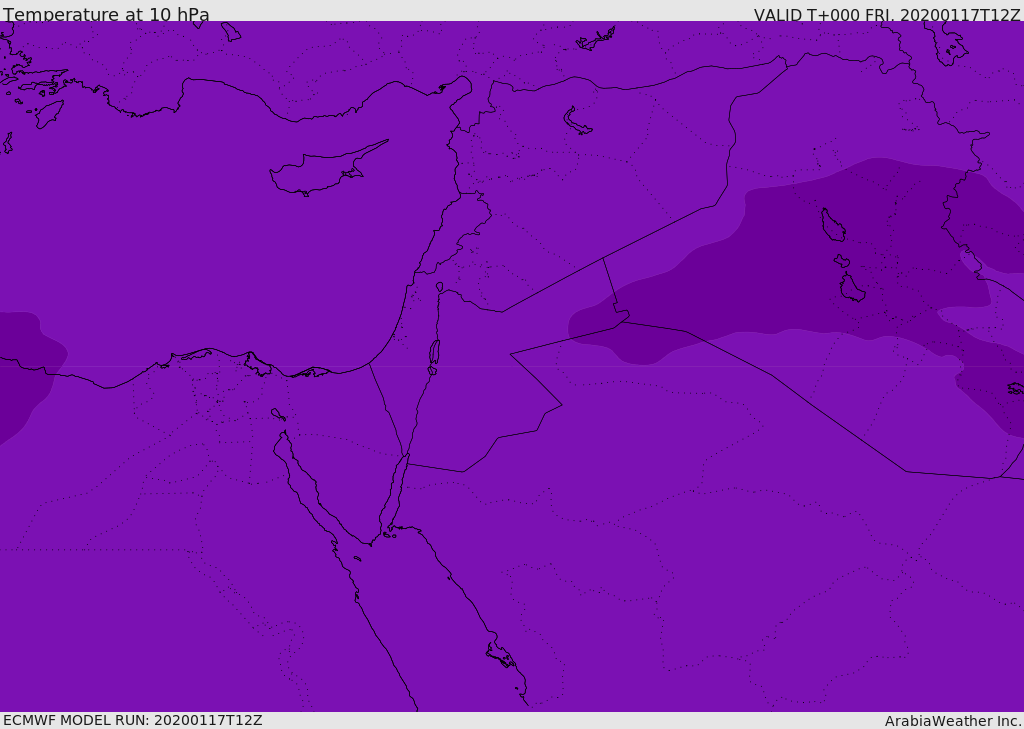
Task: Click the ArabiaWeather Inc. credit label
Action: click(x=952, y=721)
